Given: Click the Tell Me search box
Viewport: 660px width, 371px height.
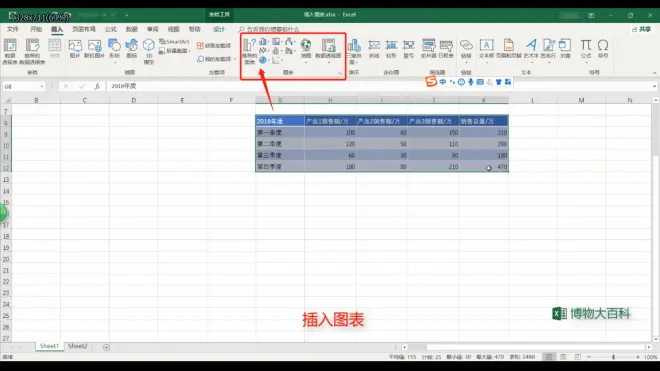Looking at the screenshot, I should (269, 29).
